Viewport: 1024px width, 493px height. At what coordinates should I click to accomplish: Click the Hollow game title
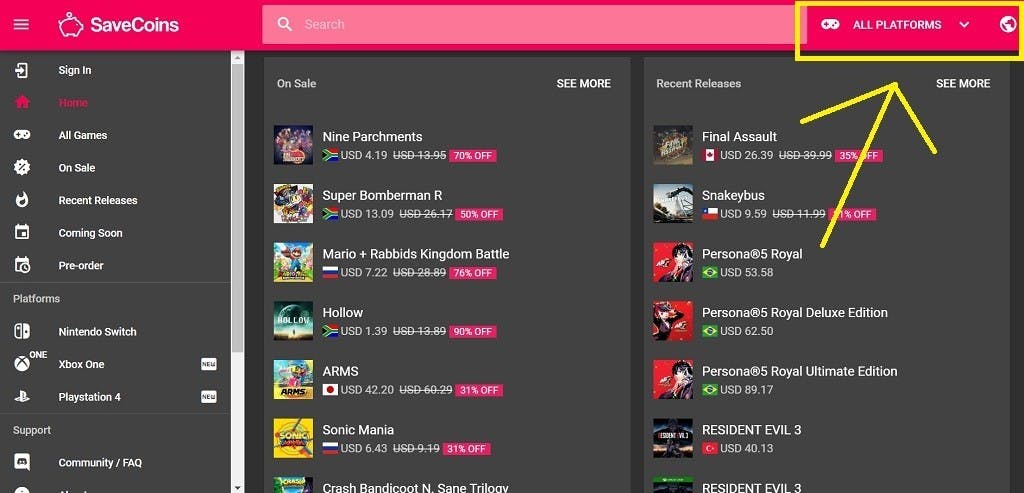343,313
